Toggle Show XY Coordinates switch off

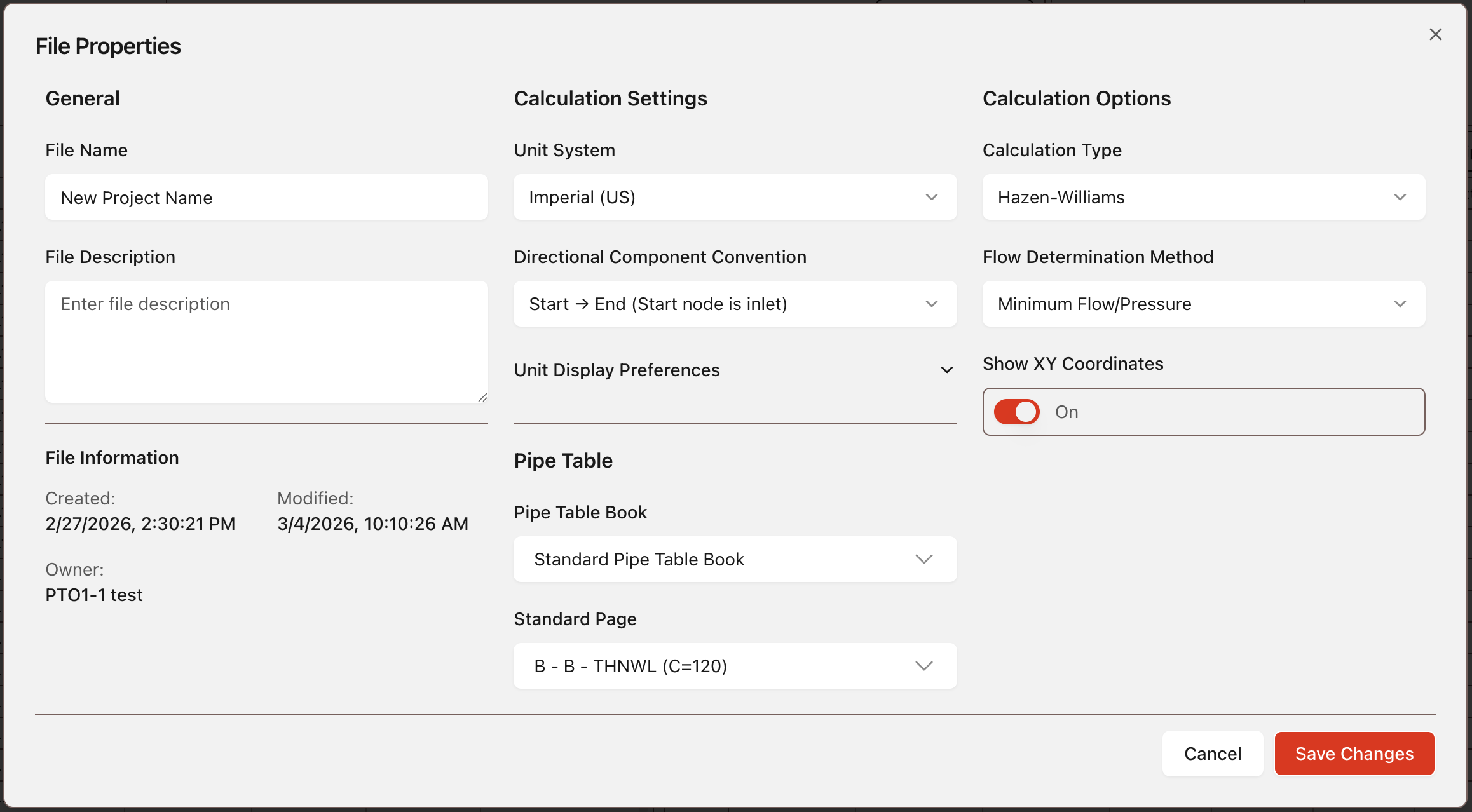(x=1017, y=412)
